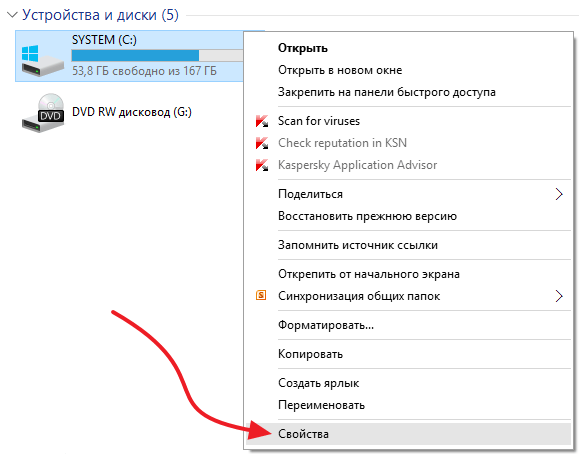Screen dimensions: 579x454
Task: Expand the Поделиться submenu arrow
Action: (559, 194)
